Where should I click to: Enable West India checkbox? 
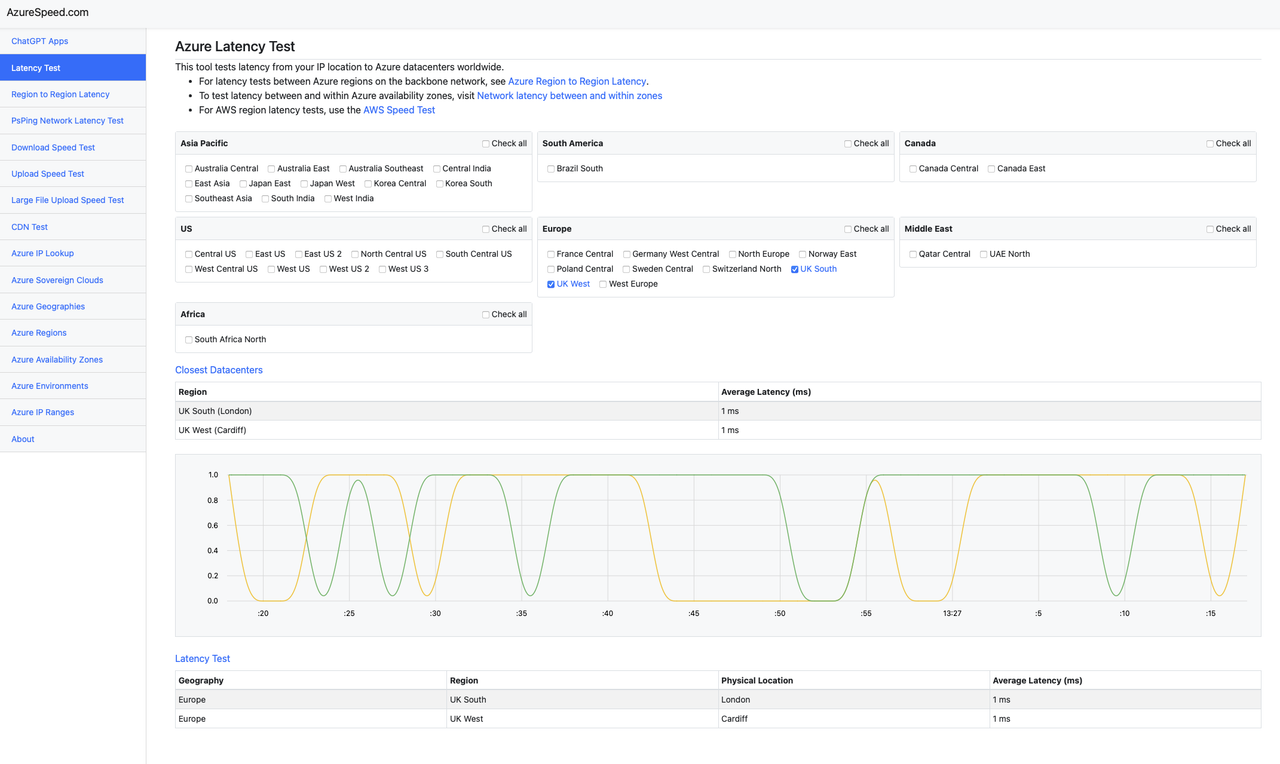(328, 199)
